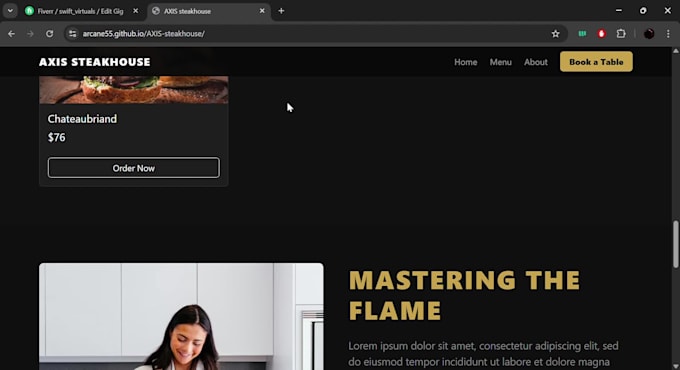
Task: Click the address bar URL
Action: point(144,33)
